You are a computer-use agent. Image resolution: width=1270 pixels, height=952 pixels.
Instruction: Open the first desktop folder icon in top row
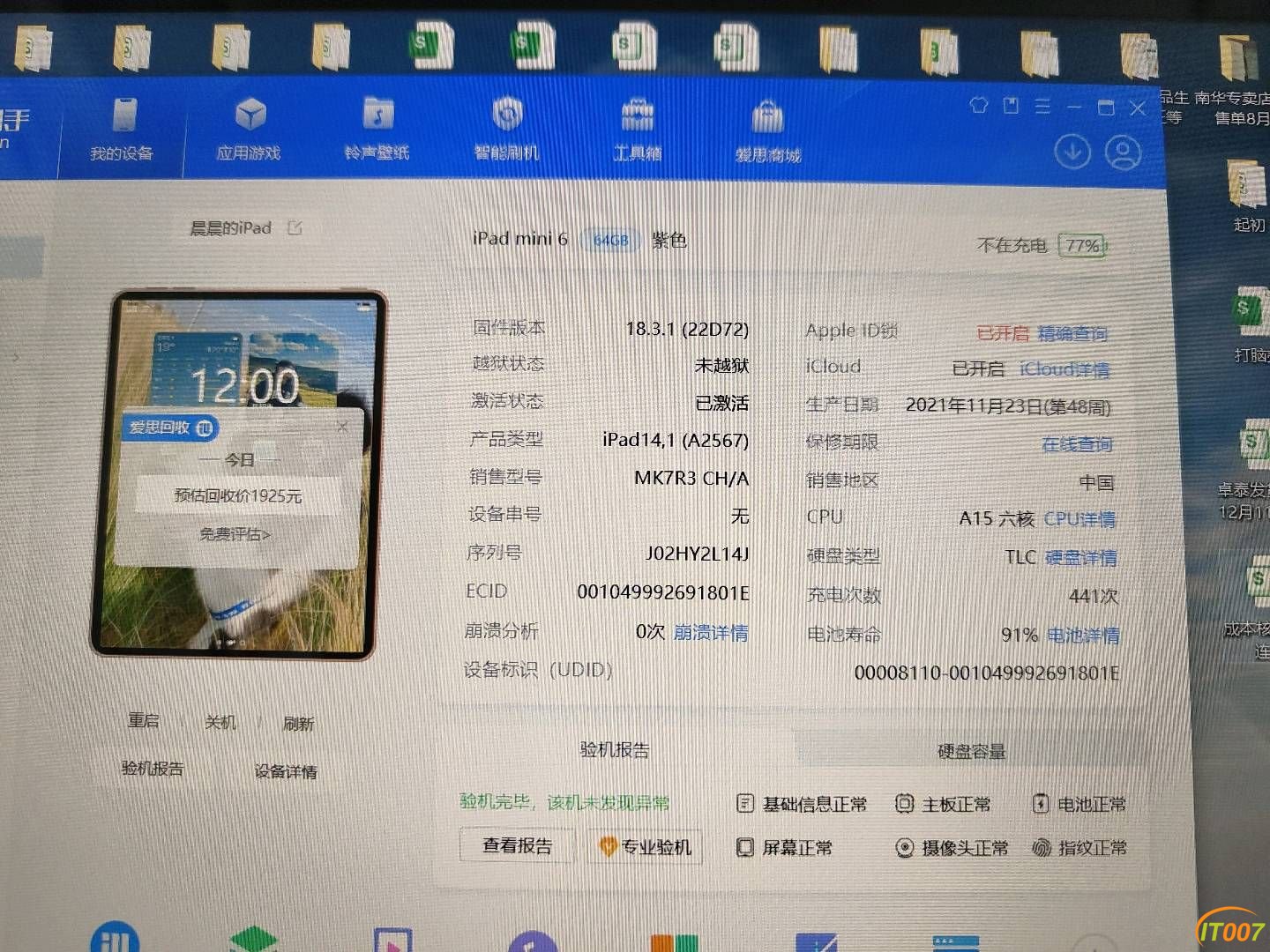tap(32, 48)
